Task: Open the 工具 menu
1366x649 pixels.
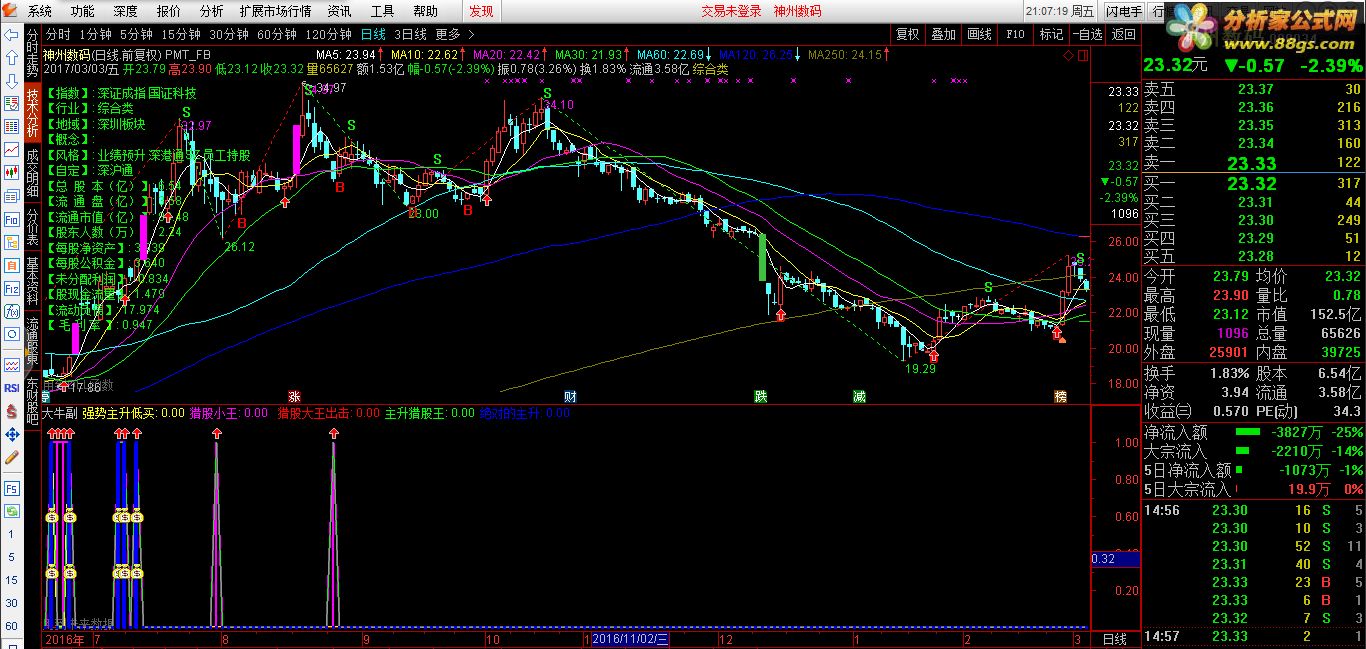Action: coord(383,11)
